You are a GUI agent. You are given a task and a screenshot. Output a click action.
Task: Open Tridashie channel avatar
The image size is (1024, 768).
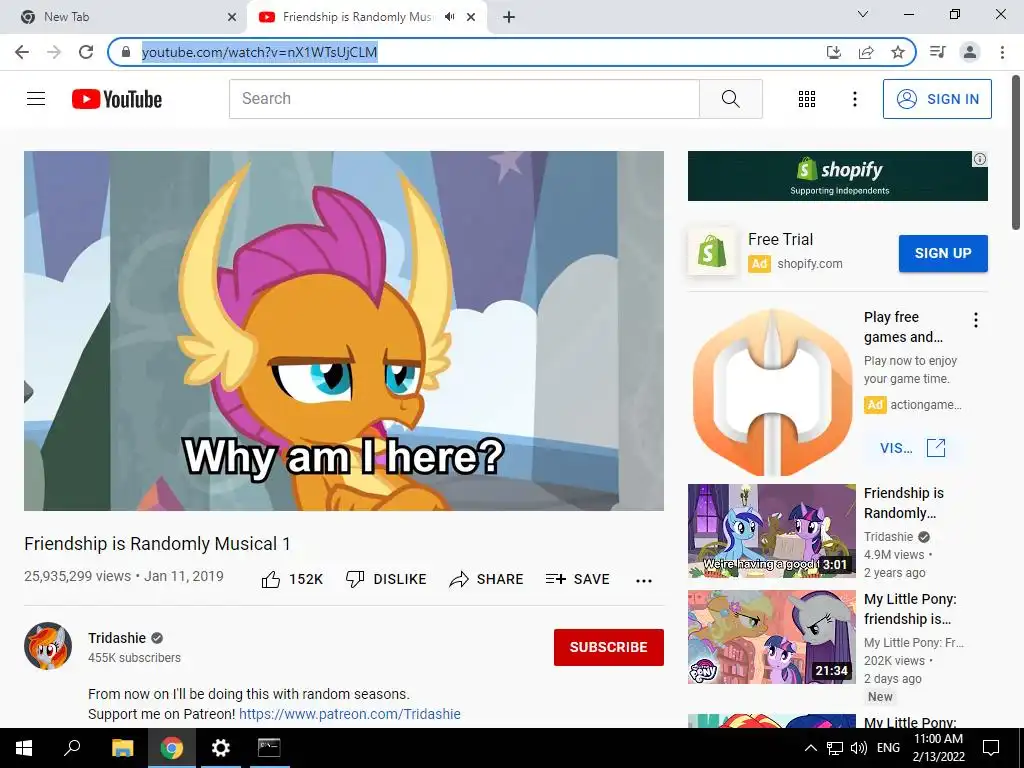coord(48,646)
